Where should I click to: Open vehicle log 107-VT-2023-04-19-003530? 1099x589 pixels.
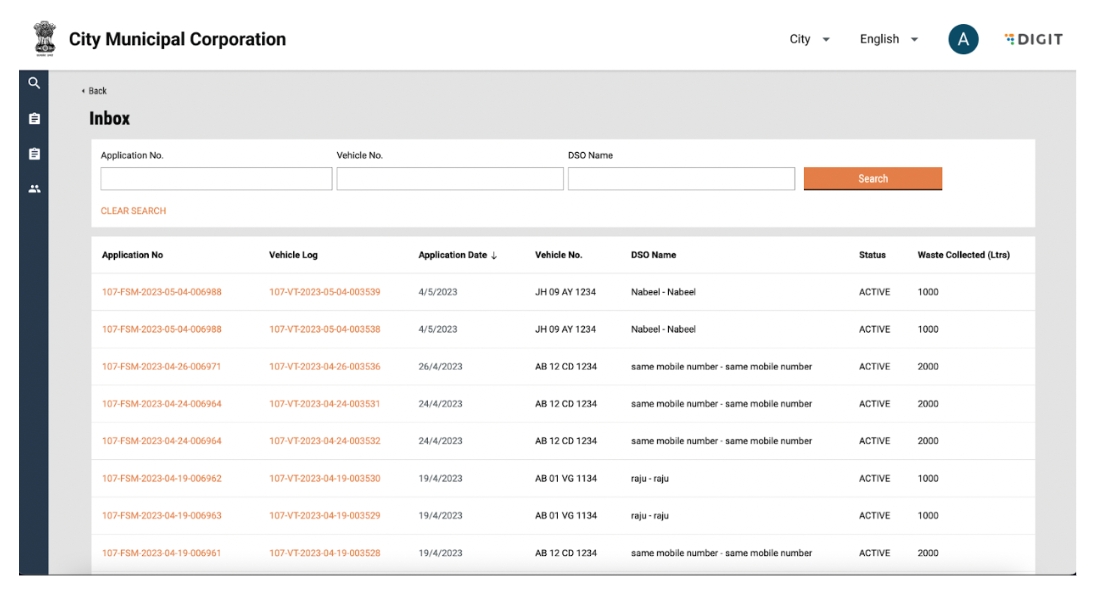[324, 479]
